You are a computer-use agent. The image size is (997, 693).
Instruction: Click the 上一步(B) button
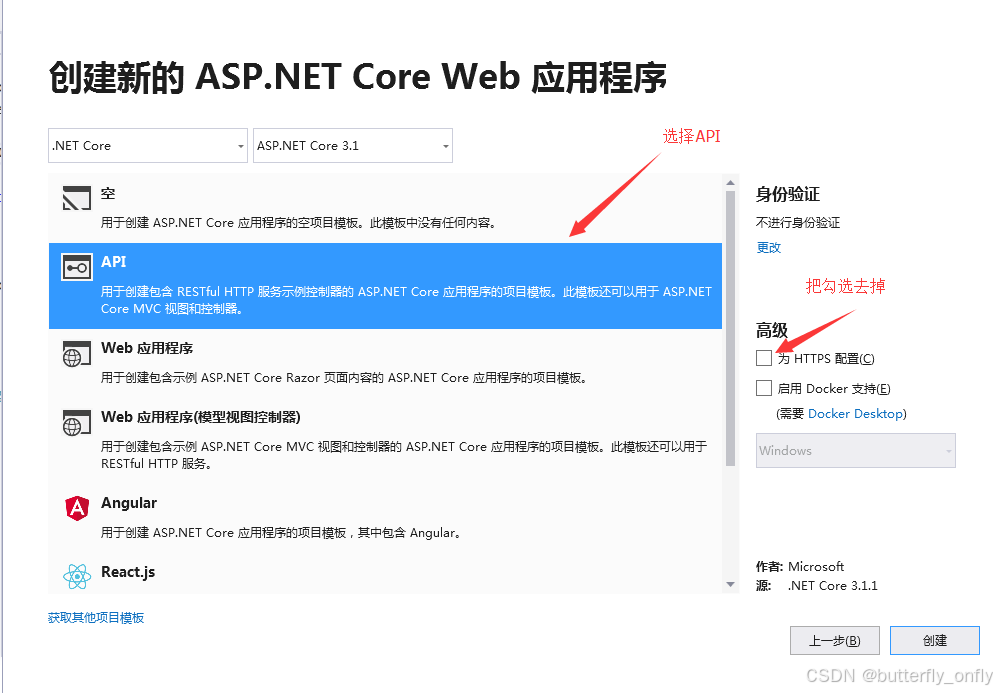pyautogui.click(x=834, y=640)
